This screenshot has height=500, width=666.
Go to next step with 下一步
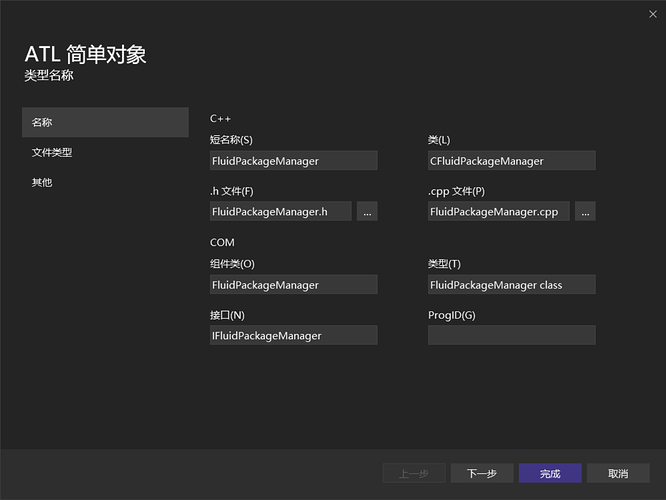point(482,473)
